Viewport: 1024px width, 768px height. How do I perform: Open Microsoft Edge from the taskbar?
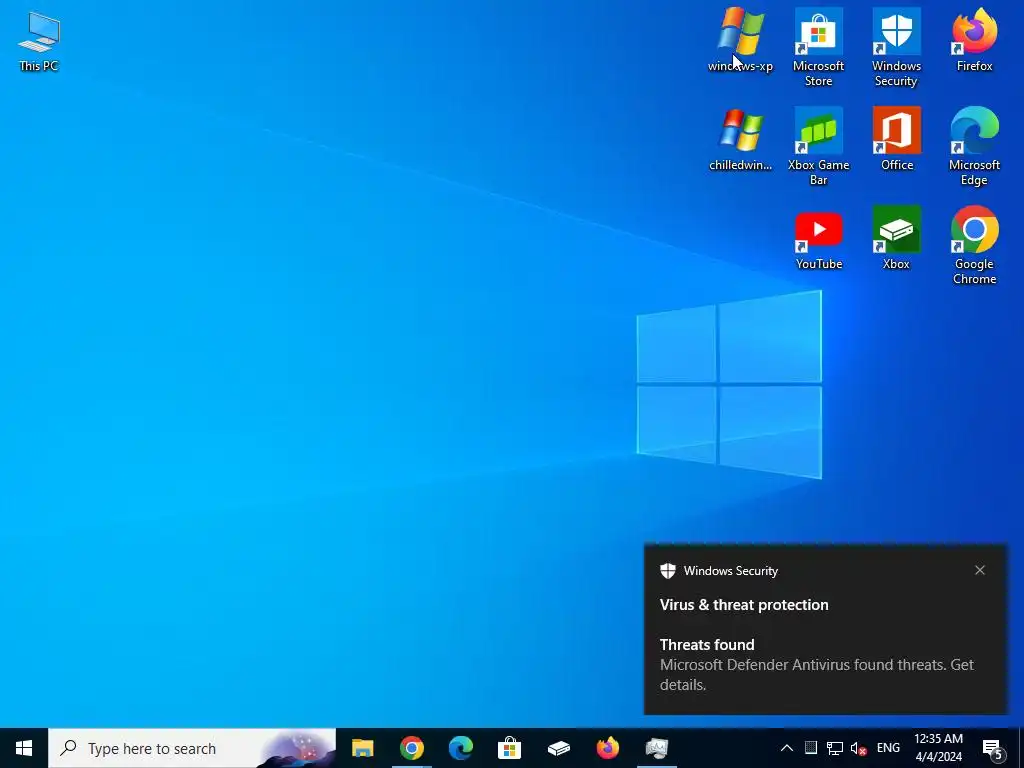(460, 748)
